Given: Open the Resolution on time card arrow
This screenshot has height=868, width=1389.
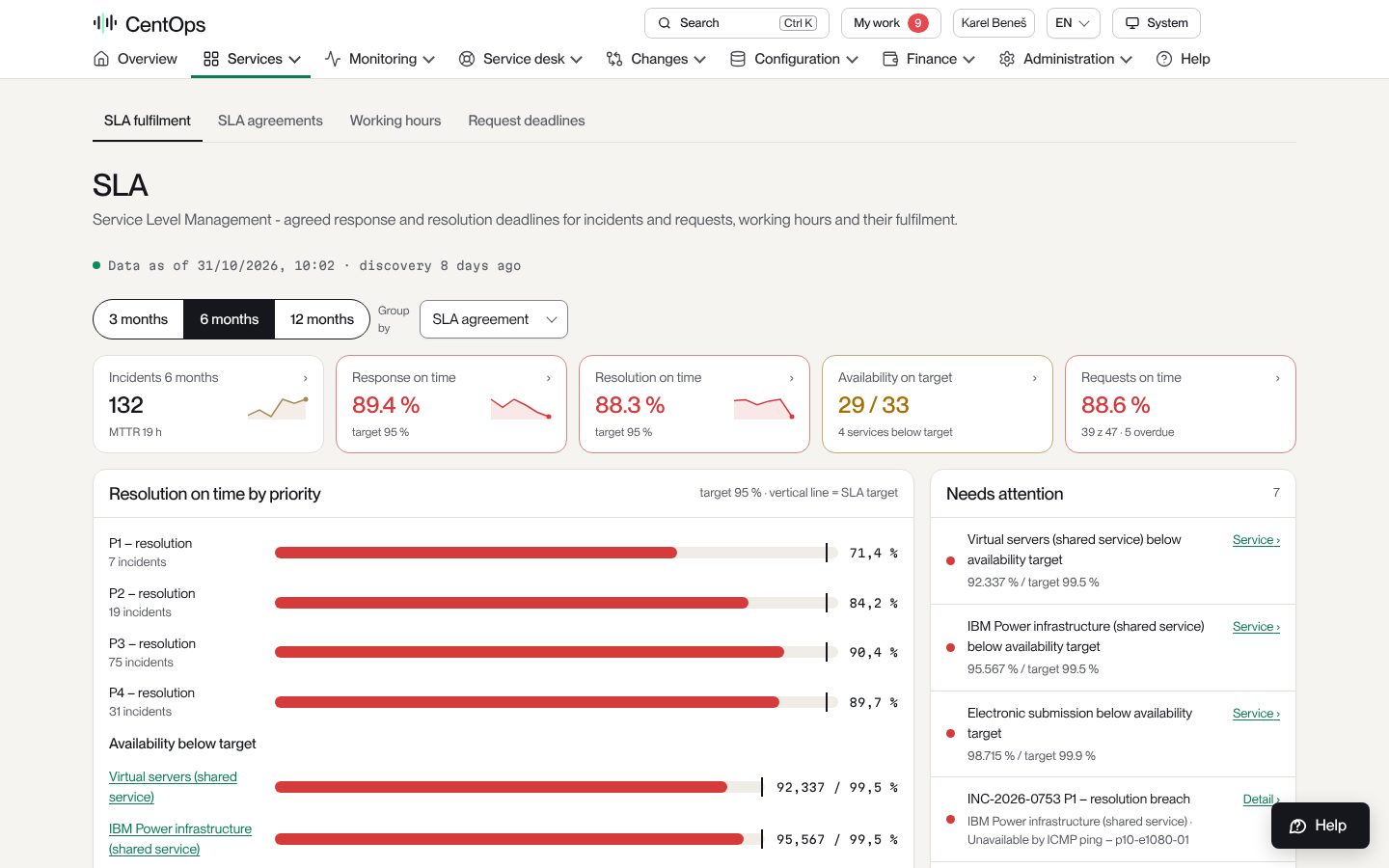Looking at the screenshot, I should [792, 378].
